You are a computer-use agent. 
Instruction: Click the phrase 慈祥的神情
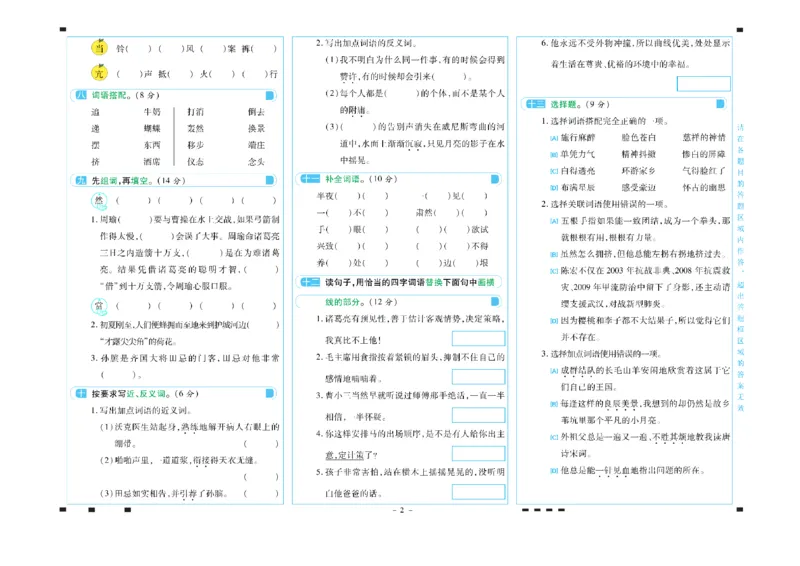(704, 138)
